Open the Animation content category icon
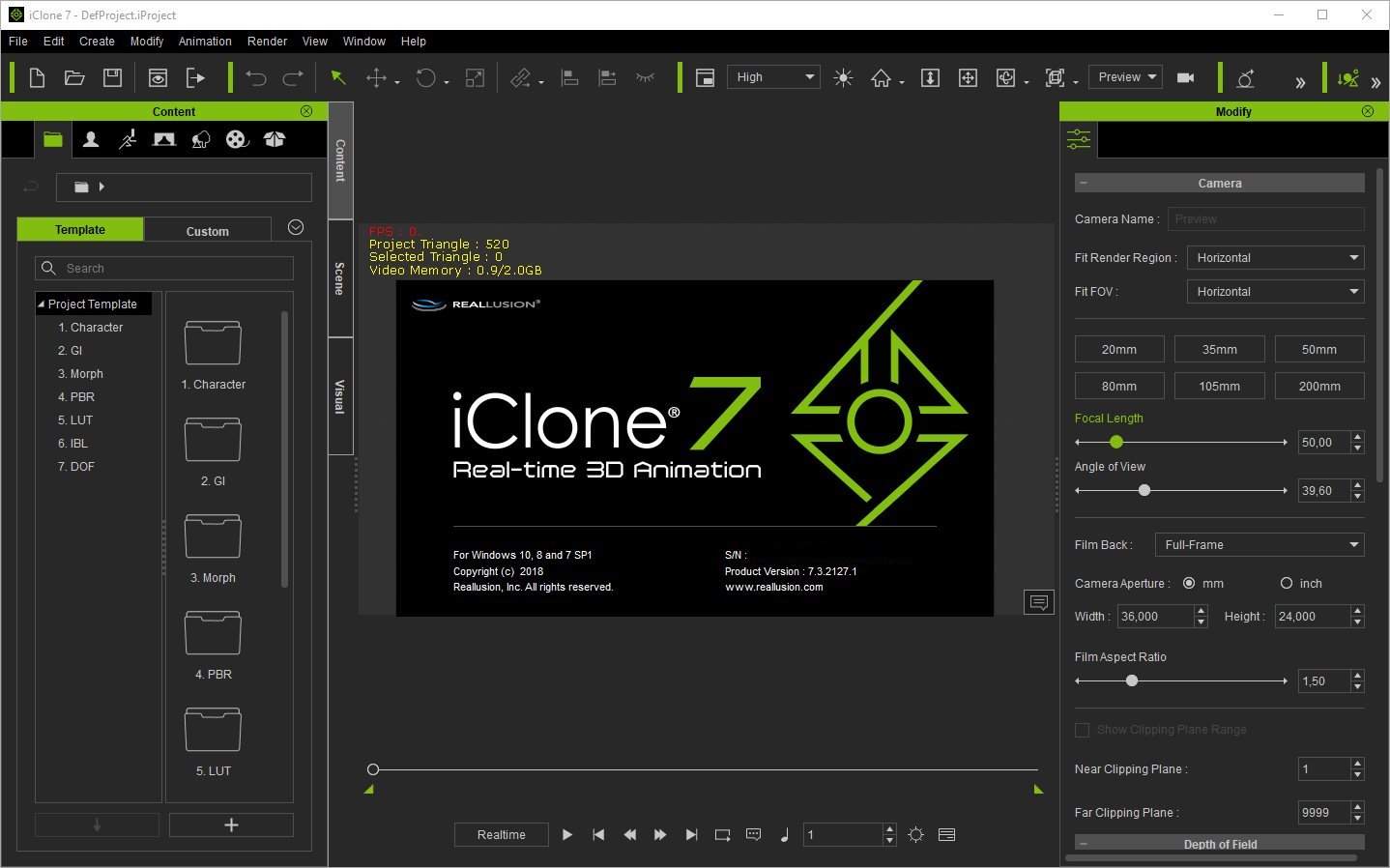Screen dimensions: 1390x868 (x=127, y=139)
